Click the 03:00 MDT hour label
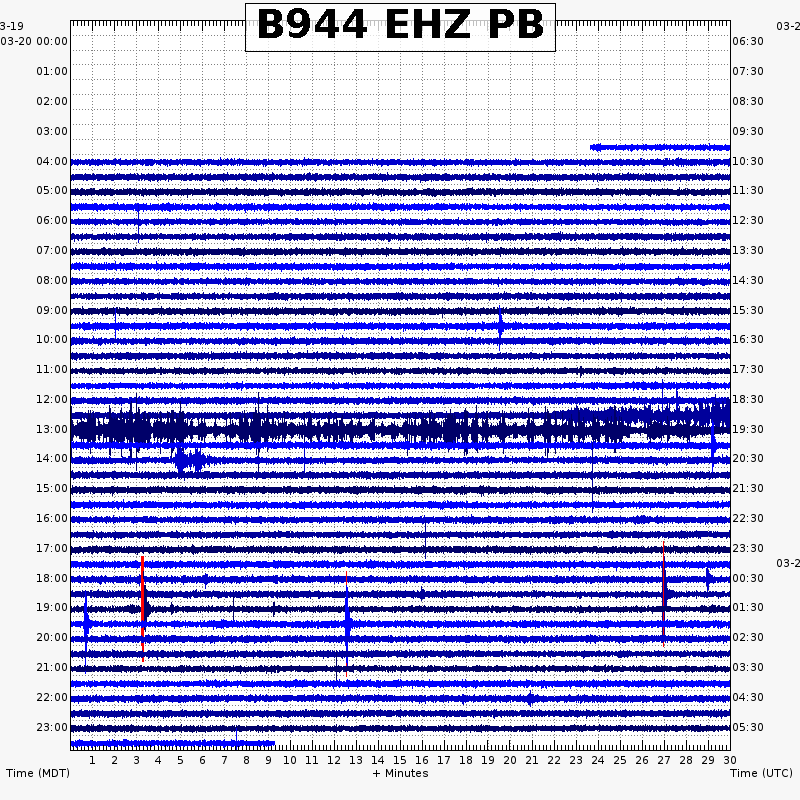The width and height of the screenshot is (800, 800). tap(52, 131)
